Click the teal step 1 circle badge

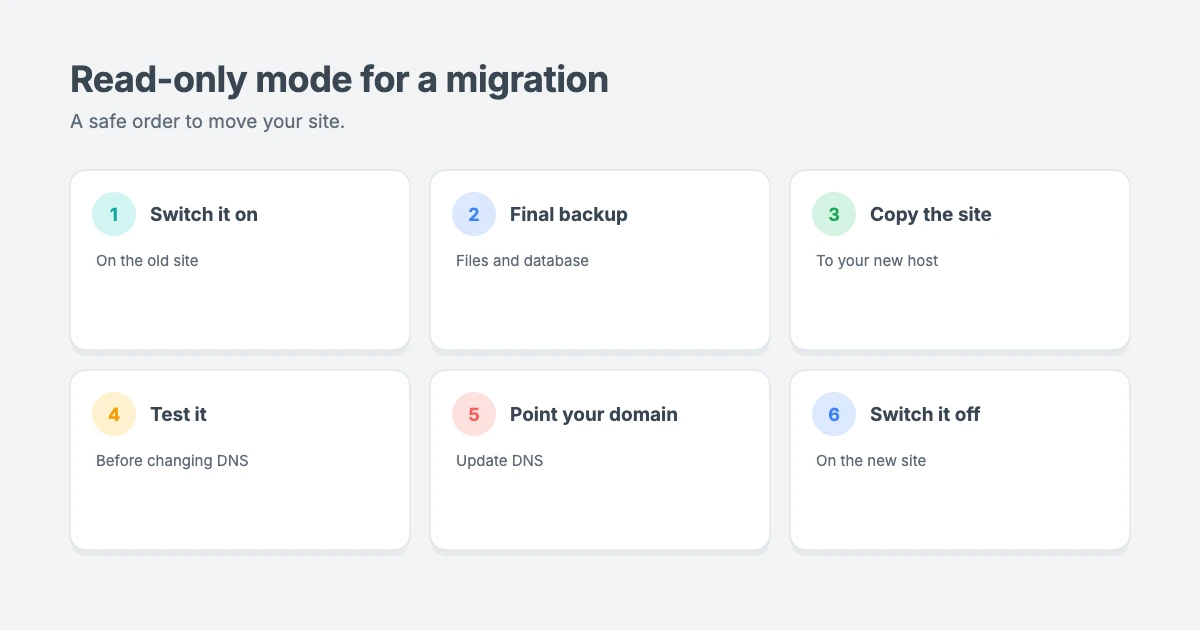coord(114,214)
